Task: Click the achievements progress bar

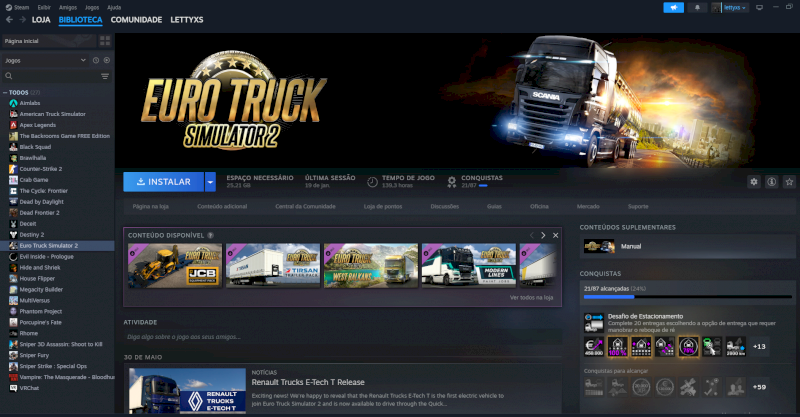Action: coord(688,297)
